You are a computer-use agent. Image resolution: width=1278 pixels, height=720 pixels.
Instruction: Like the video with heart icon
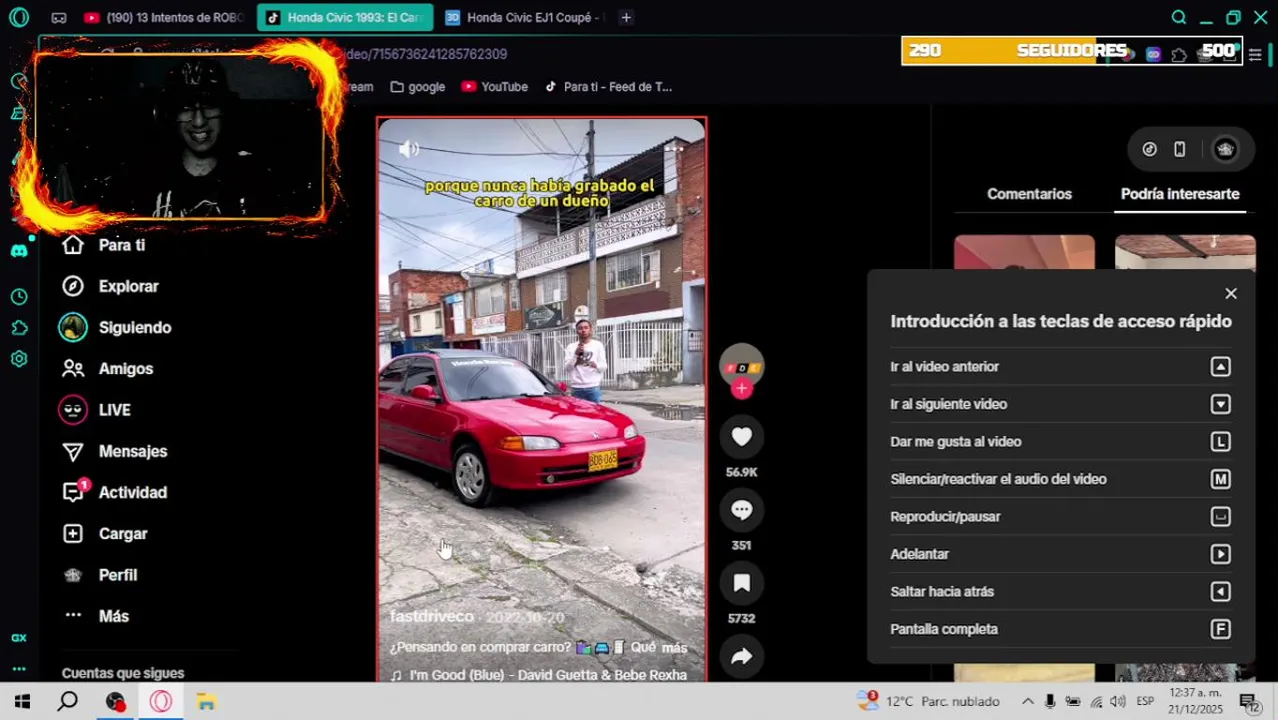(x=741, y=437)
